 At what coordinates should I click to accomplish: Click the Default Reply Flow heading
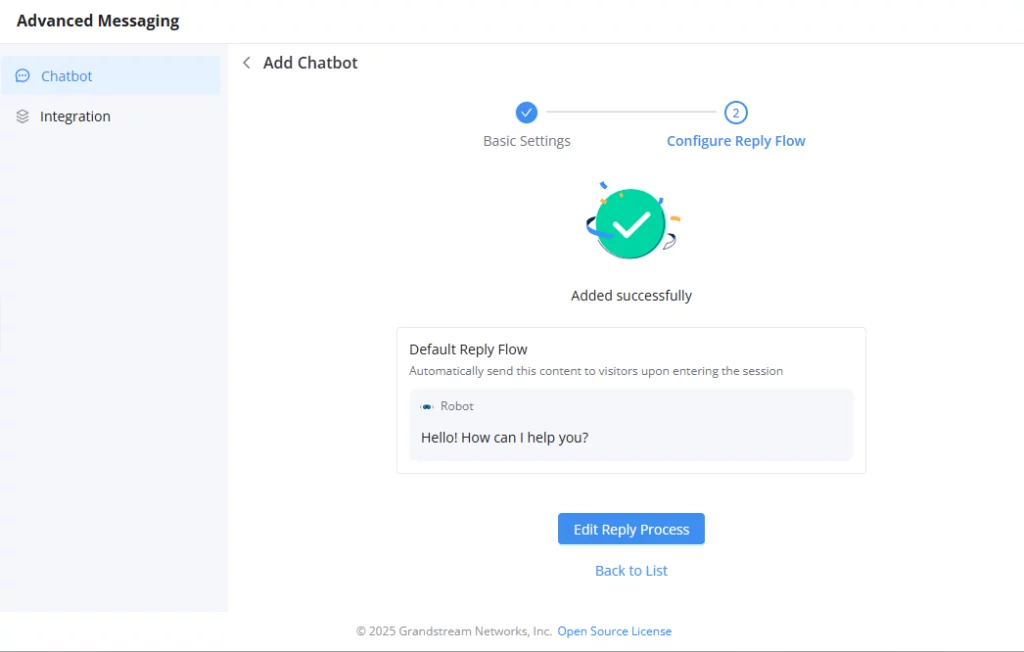point(468,350)
